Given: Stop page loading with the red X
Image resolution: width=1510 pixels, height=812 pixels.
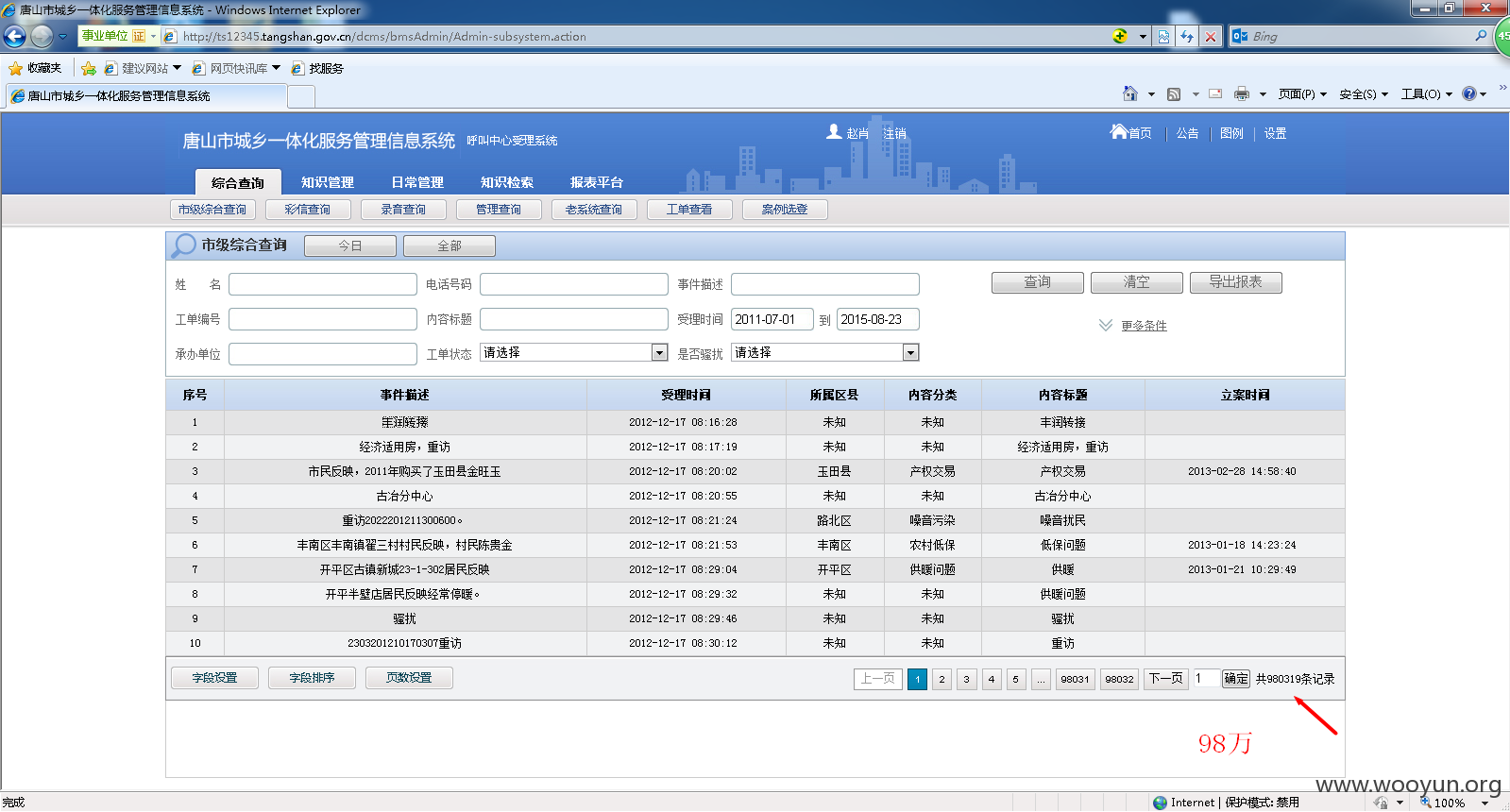Looking at the screenshot, I should pyautogui.click(x=1211, y=37).
